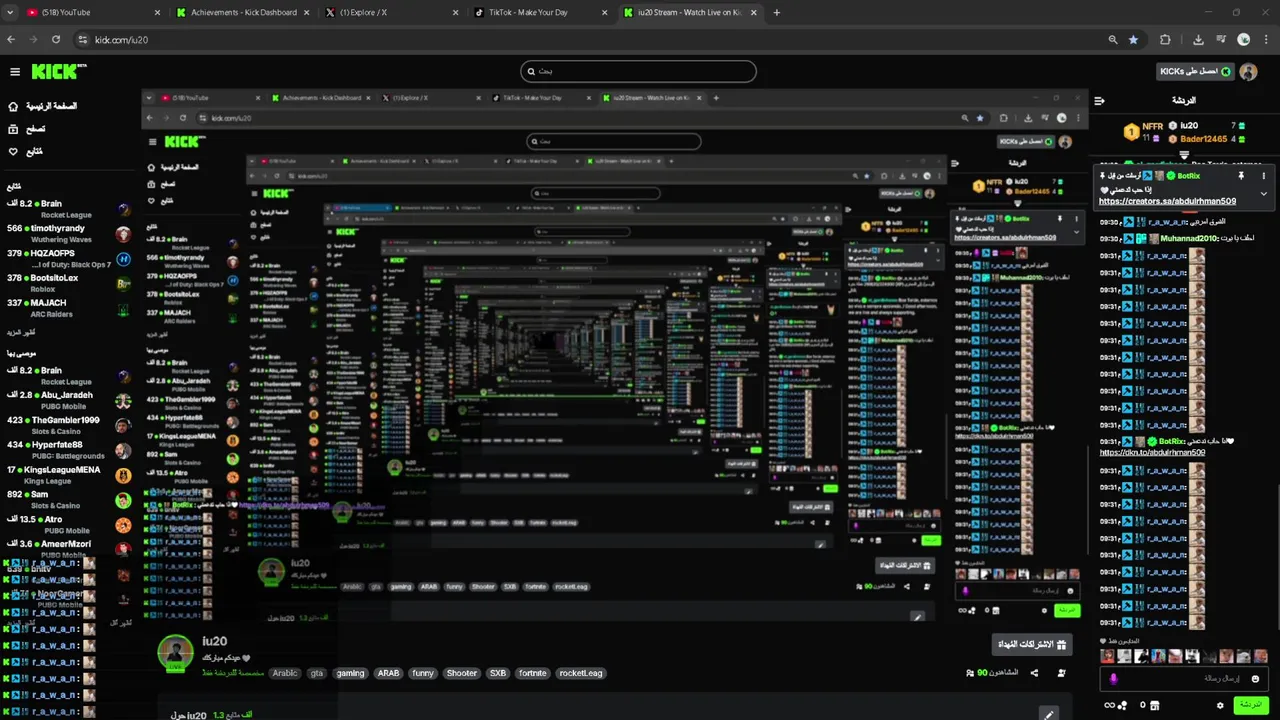Open timothyrandy's Wuthering Waves channel
The width and height of the screenshot is (1280, 720).
click(x=69, y=233)
